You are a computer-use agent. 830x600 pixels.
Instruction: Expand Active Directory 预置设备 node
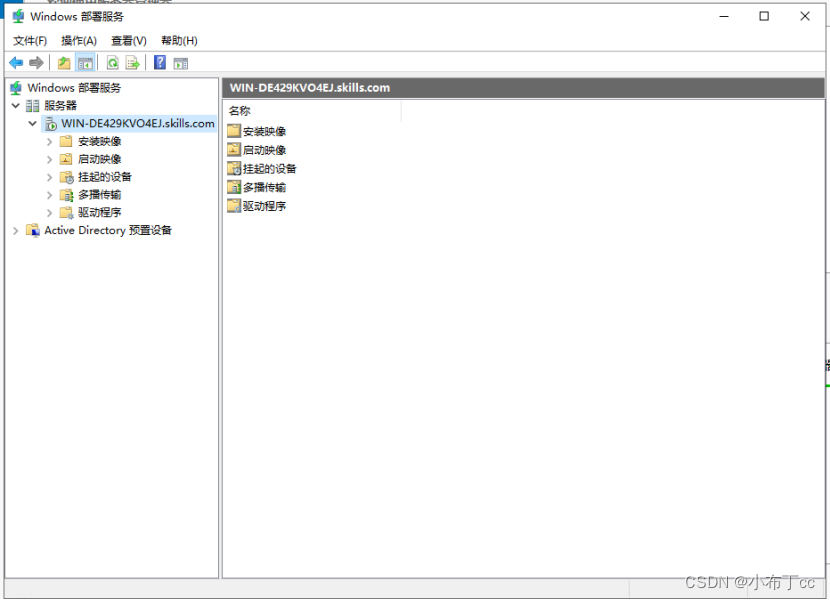coord(16,230)
